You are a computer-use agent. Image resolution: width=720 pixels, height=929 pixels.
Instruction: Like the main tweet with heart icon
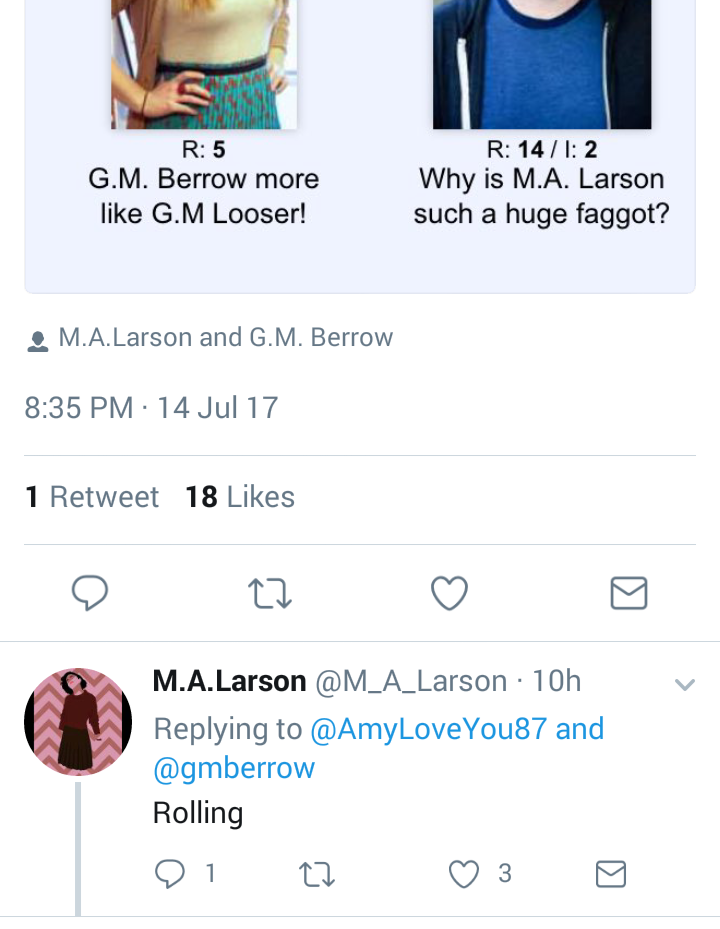tap(449, 593)
